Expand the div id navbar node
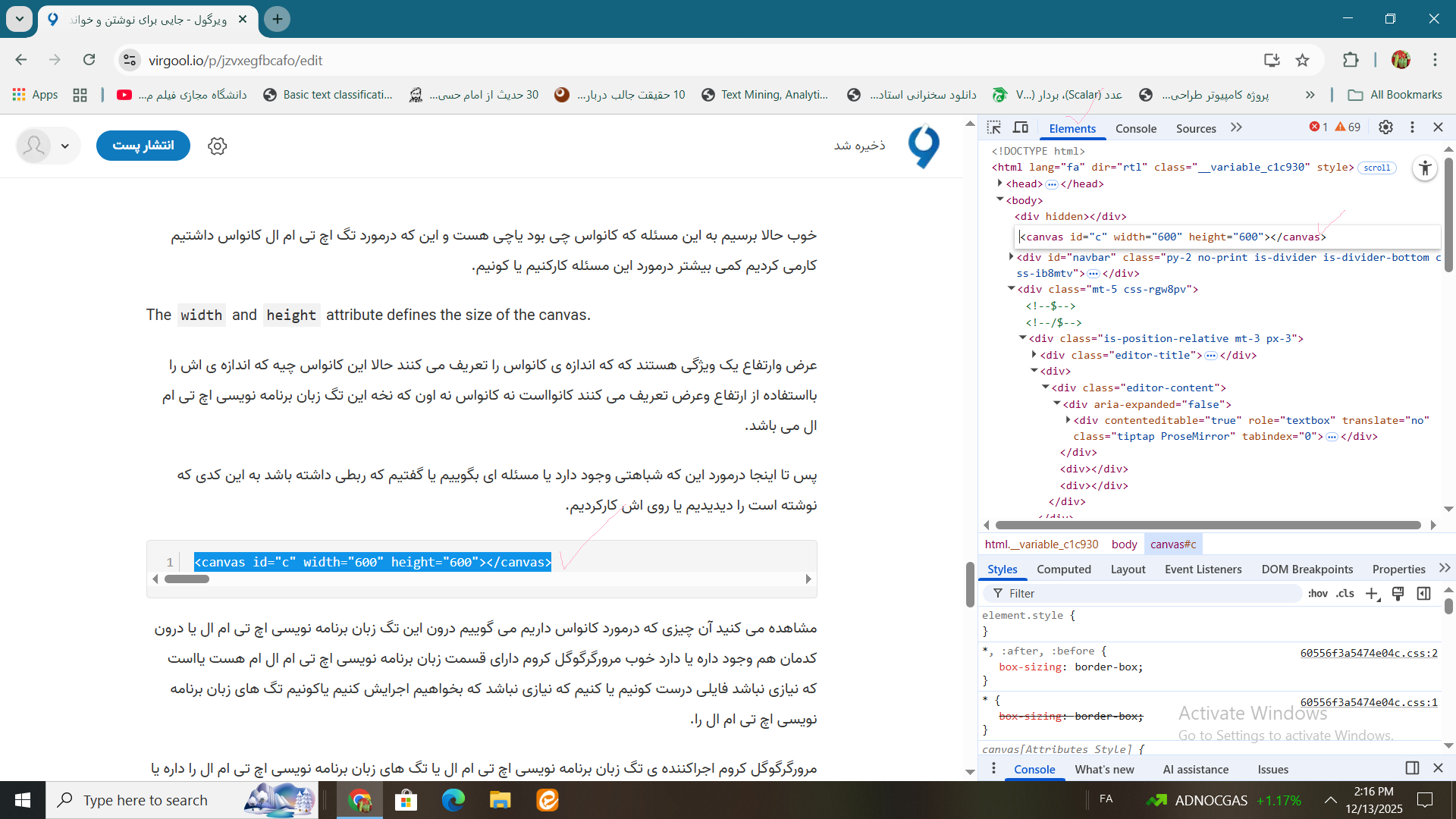Viewport: 1456px width, 819px height. (x=1011, y=257)
